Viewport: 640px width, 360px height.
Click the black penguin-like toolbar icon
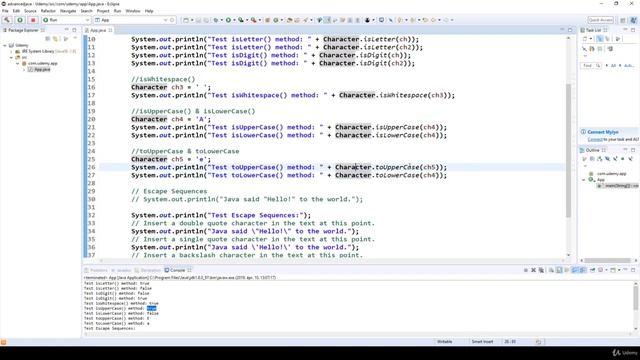[x=367, y=20]
